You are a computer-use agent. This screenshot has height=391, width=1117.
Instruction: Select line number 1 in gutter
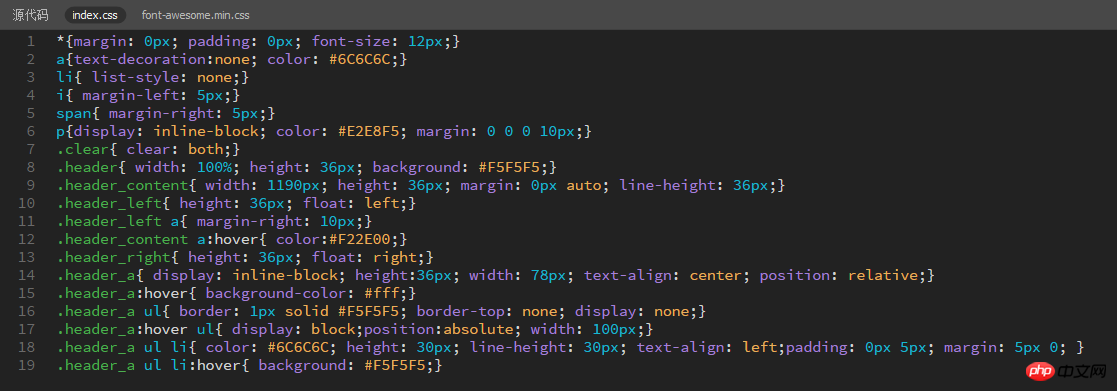[x=31, y=41]
